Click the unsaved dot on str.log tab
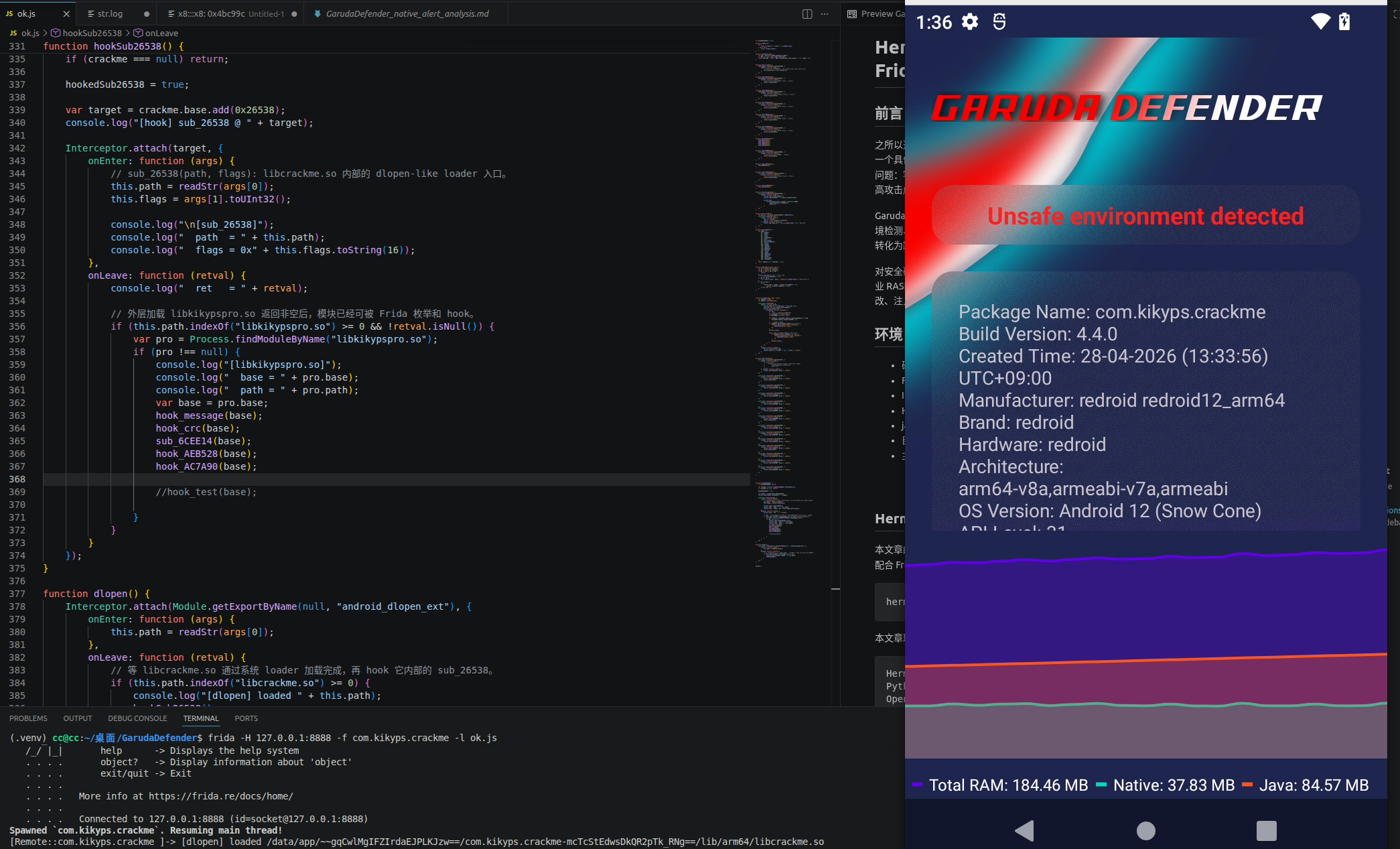The image size is (1400, 849). (147, 13)
